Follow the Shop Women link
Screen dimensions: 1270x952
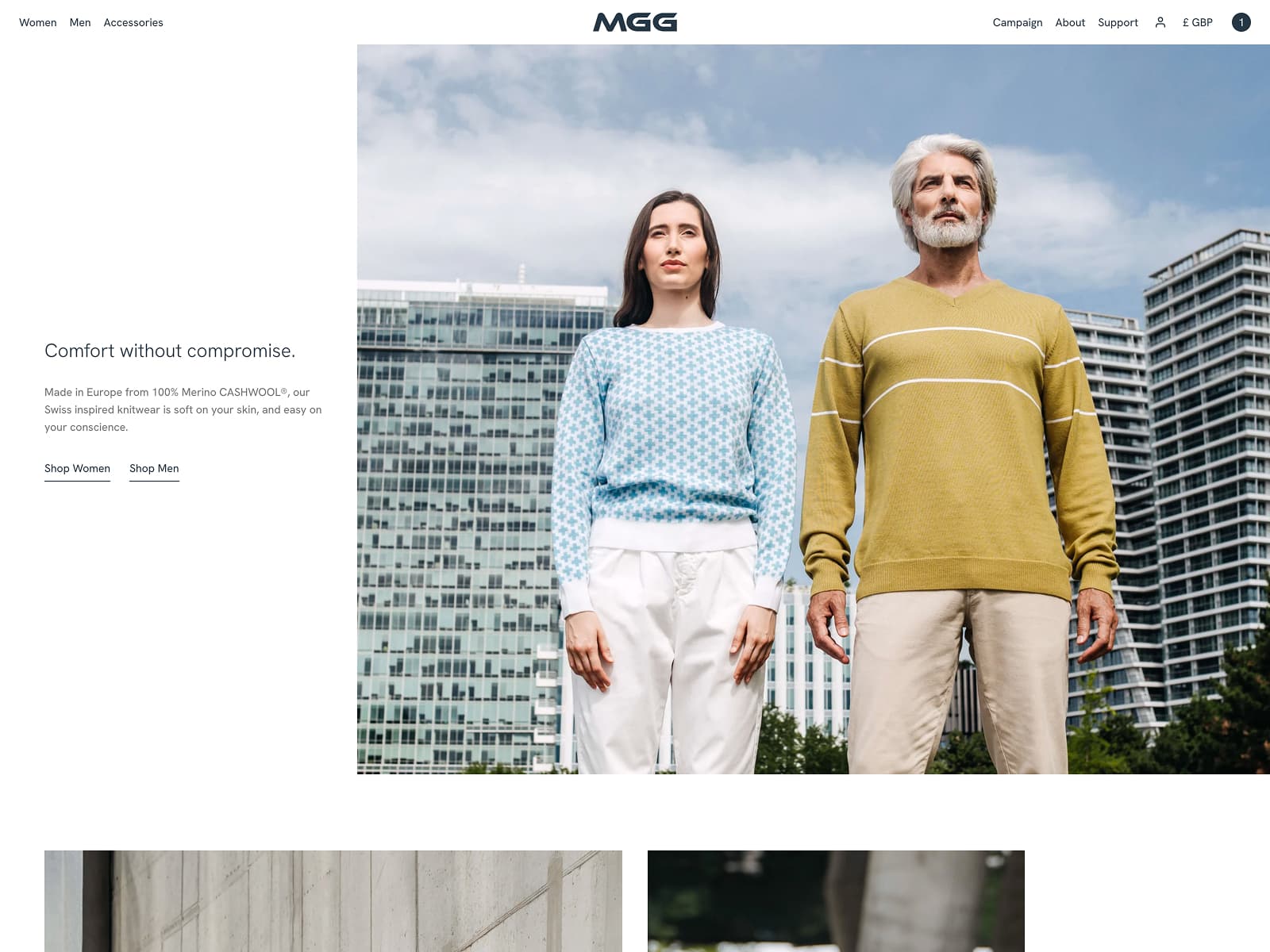click(x=77, y=469)
